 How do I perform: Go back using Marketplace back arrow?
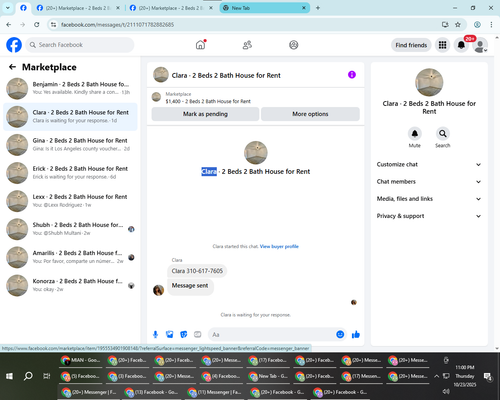[x=12, y=67]
